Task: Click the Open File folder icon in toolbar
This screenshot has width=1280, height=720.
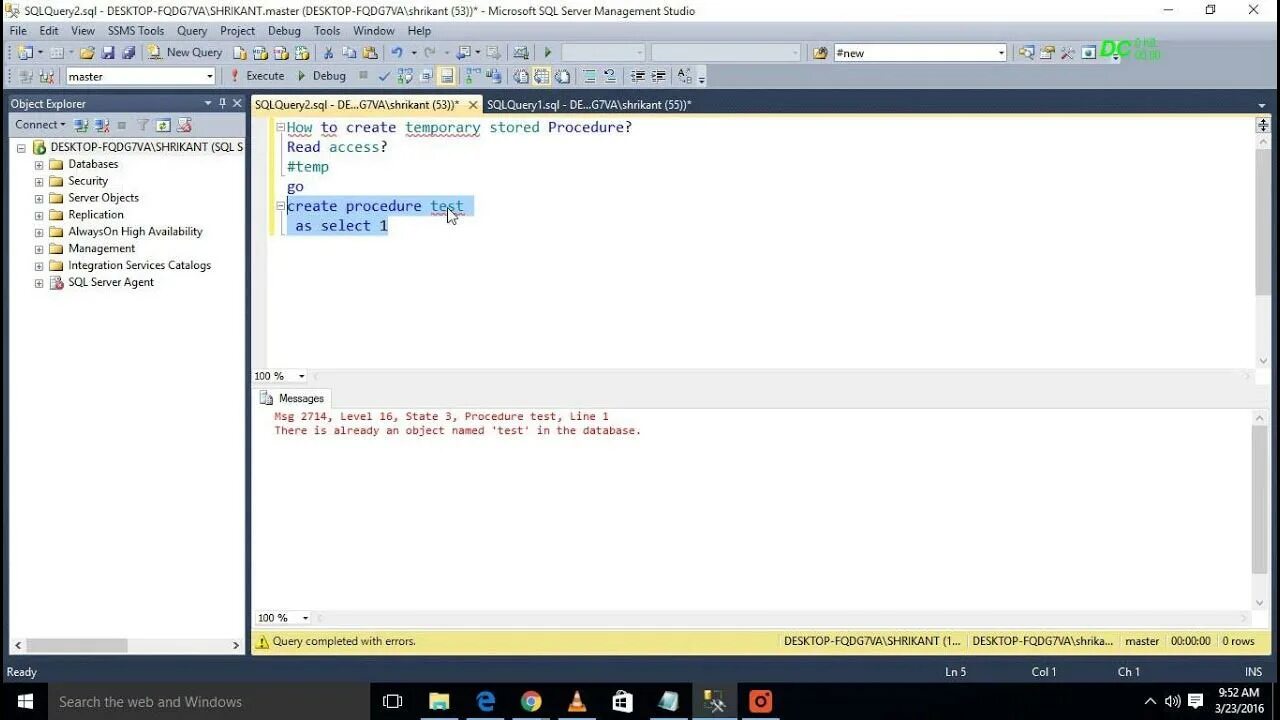Action: pyautogui.click(x=86, y=52)
